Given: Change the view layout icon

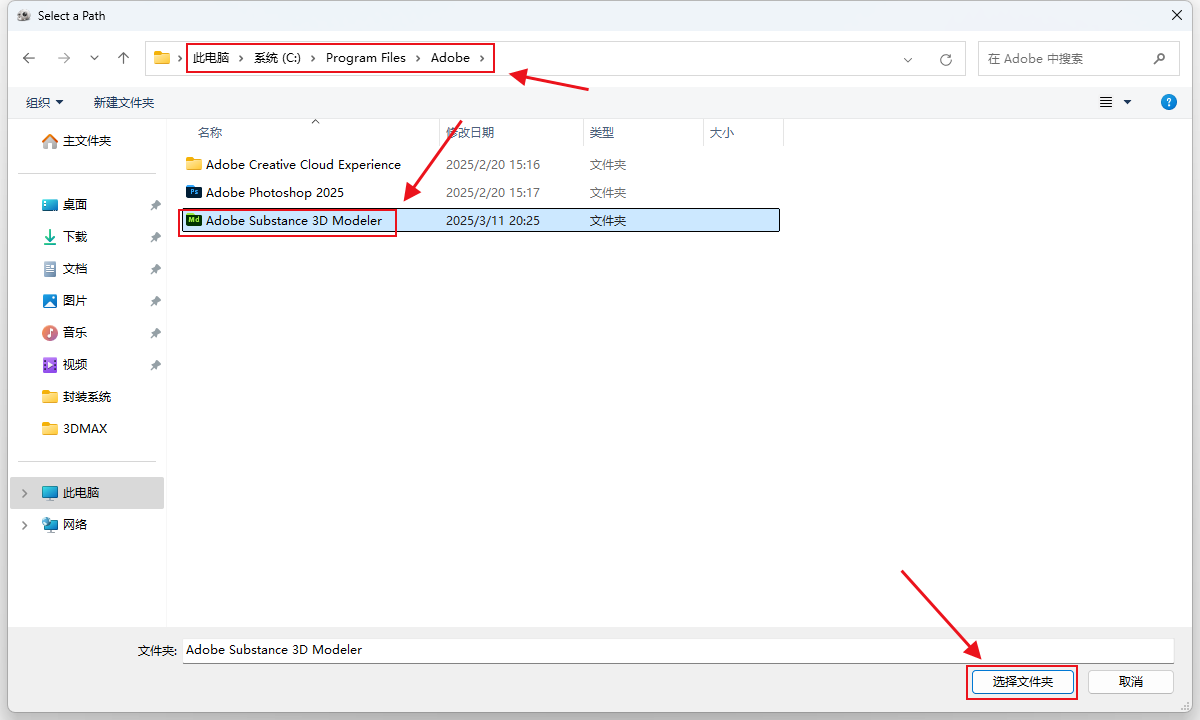Looking at the screenshot, I should click(x=1106, y=102).
